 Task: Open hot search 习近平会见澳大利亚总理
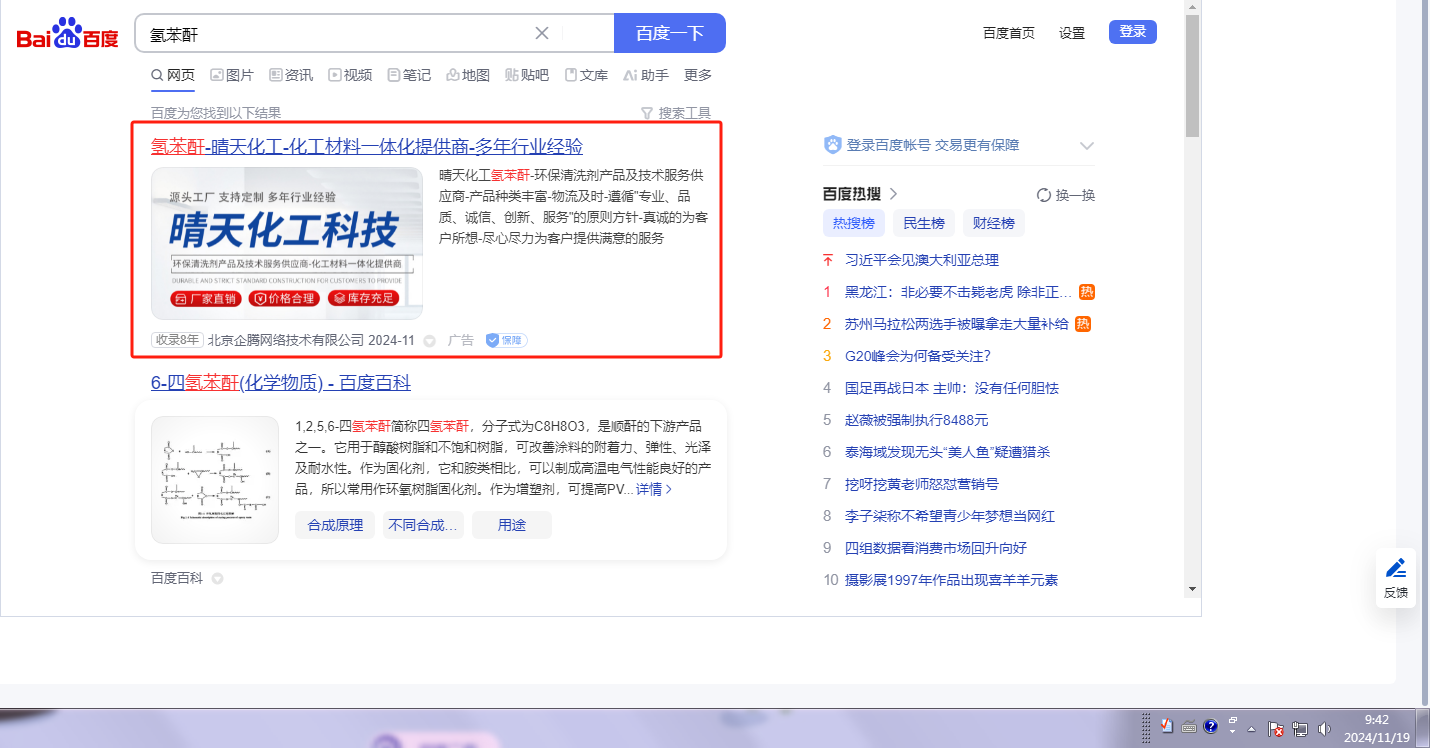(x=922, y=260)
